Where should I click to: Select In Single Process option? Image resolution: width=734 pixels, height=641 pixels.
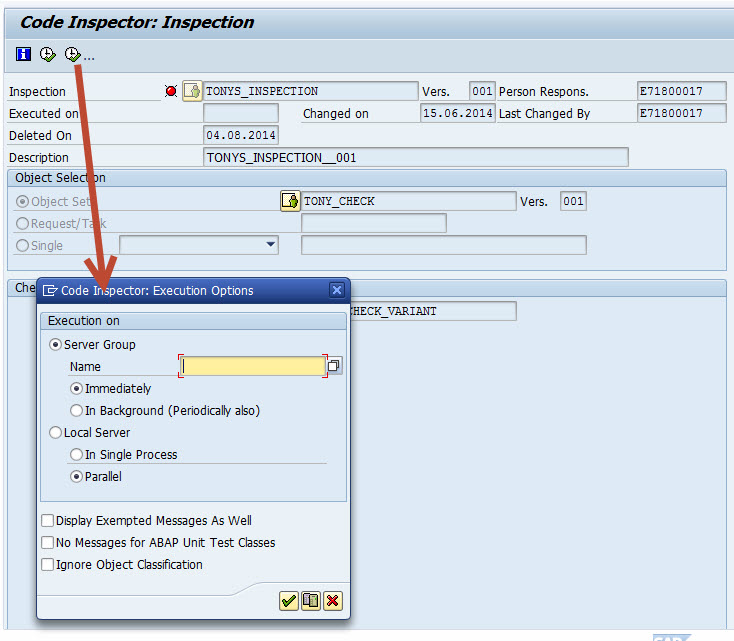[x=76, y=455]
